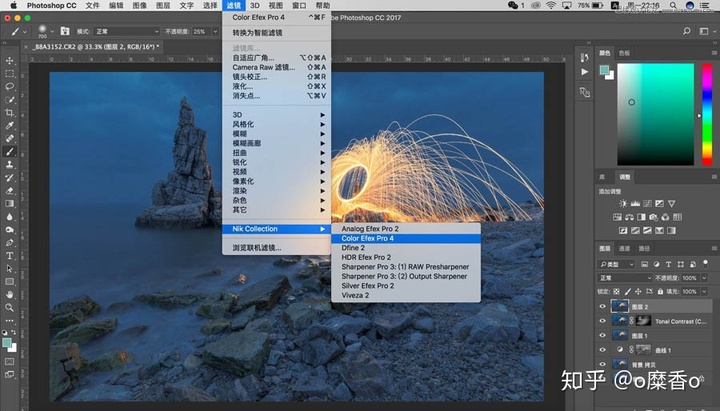The height and width of the screenshot is (411, 720).
Task: Toggle lock image pixels brush icon
Action: 627,292
